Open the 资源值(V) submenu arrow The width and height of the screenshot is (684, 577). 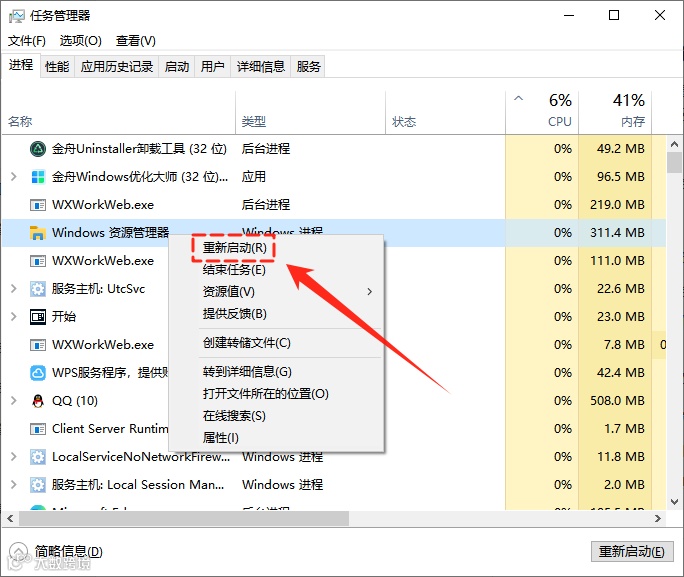[x=369, y=292]
